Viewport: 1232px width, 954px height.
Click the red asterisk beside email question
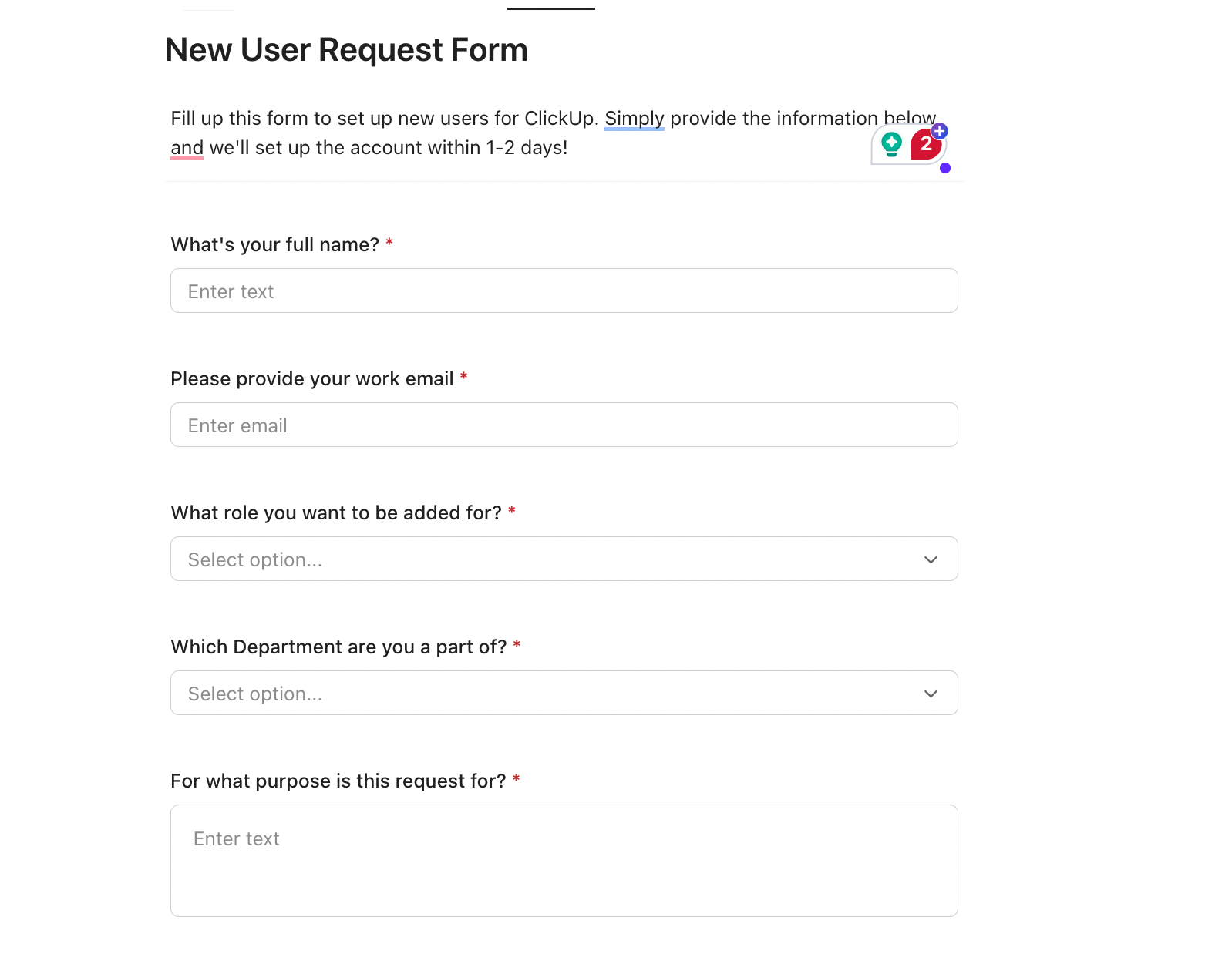(x=463, y=376)
